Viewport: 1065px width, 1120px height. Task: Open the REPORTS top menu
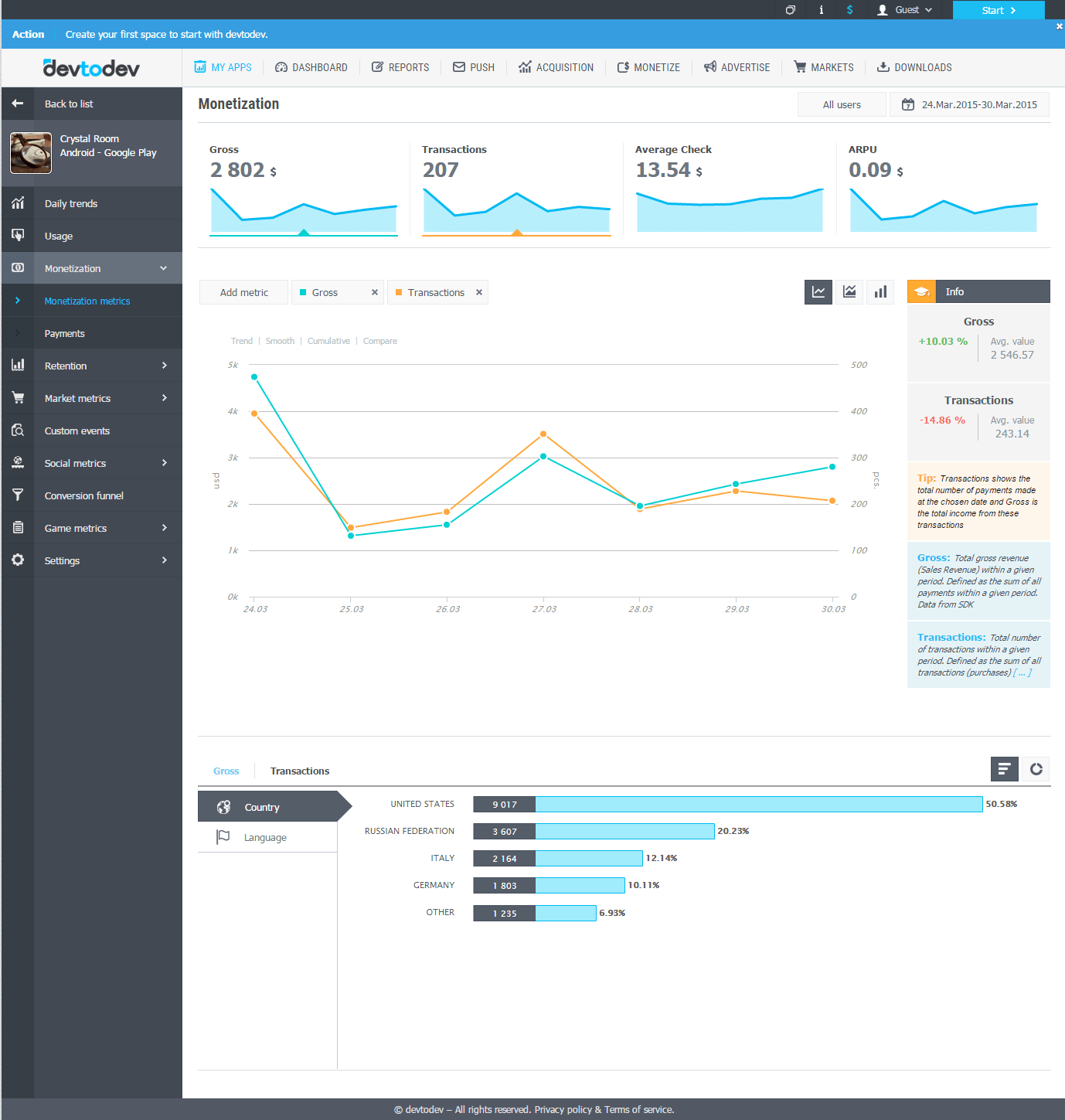click(400, 67)
